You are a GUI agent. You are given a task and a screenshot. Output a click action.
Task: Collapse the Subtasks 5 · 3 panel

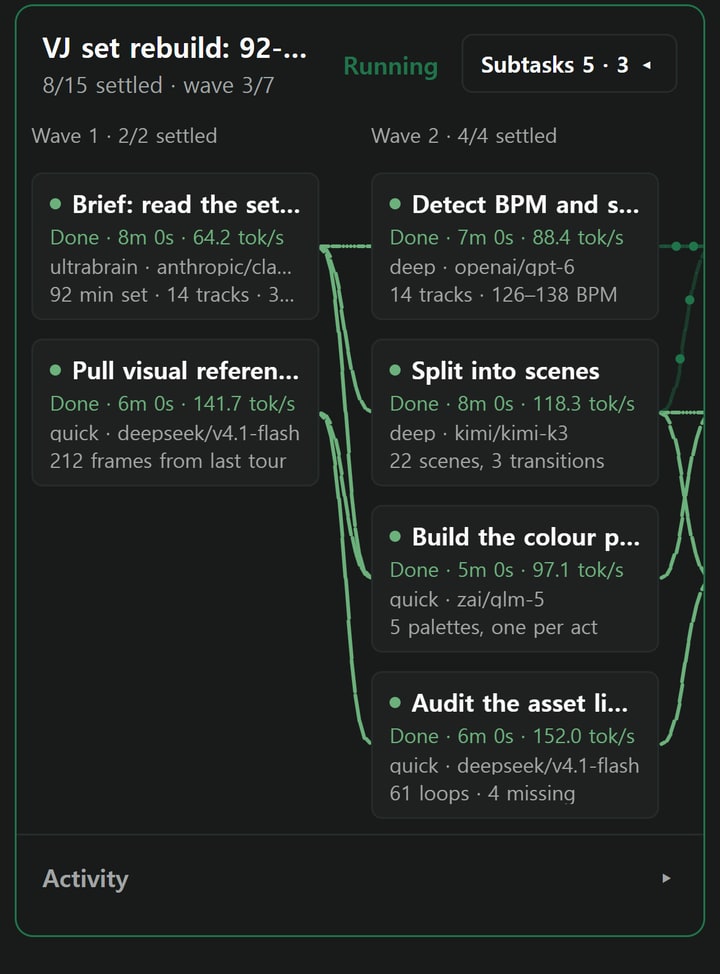[569, 64]
